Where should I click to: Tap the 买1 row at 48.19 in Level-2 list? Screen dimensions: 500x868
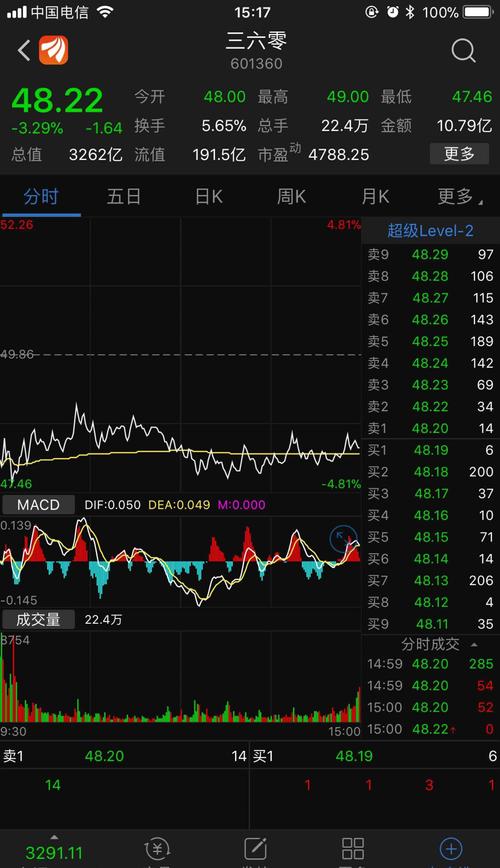430,450
